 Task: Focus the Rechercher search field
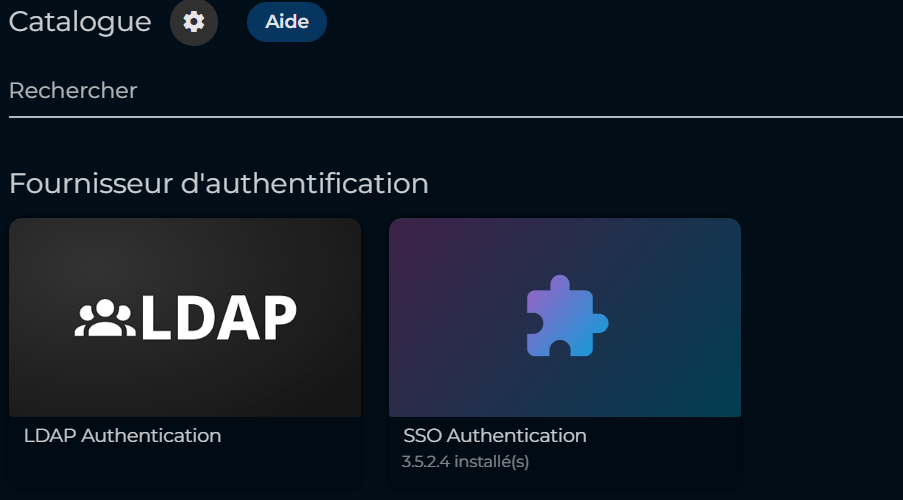click(x=450, y=91)
